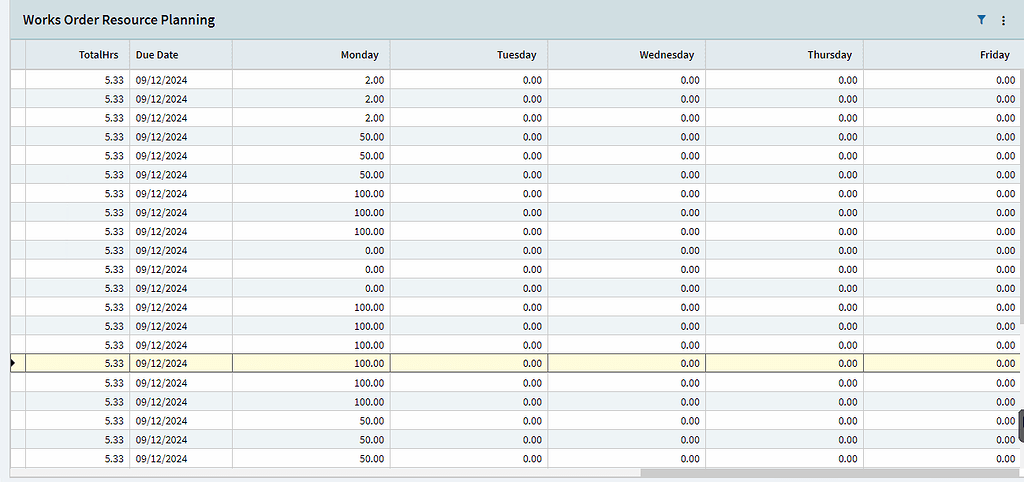The height and width of the screenshot is (482, 1024).
Task: Open the filter funnel icon
Action: coord(981,20)
